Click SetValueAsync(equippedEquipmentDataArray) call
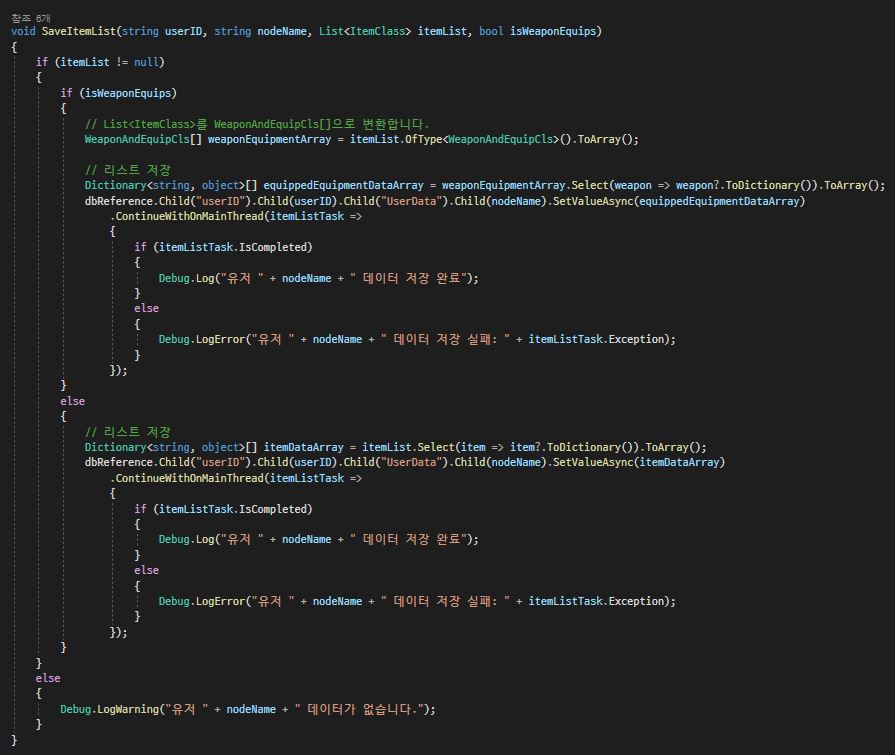This screenshot has height=755, width=895. [x=679, y=201]
